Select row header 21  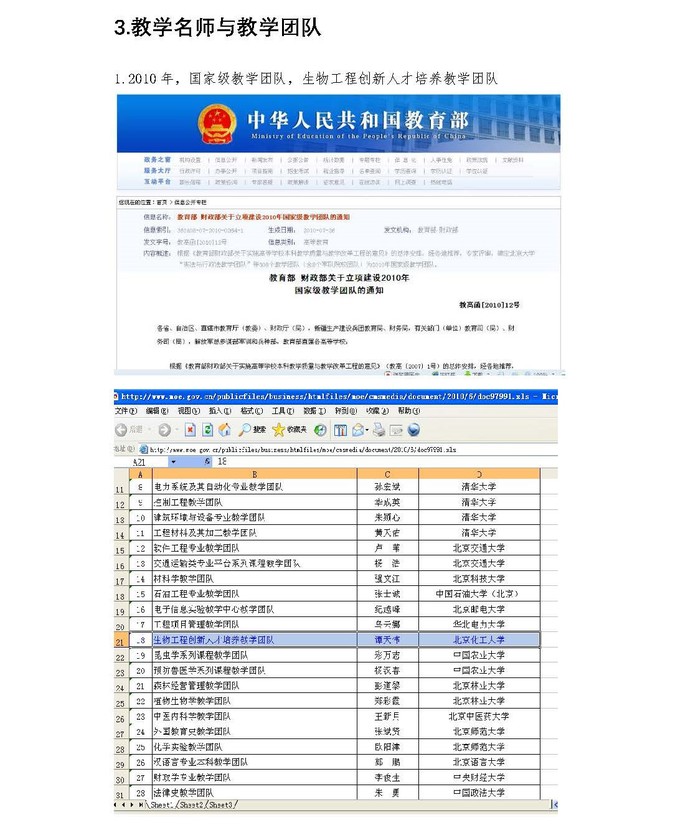pyautogui.click(x=120, y=640)
